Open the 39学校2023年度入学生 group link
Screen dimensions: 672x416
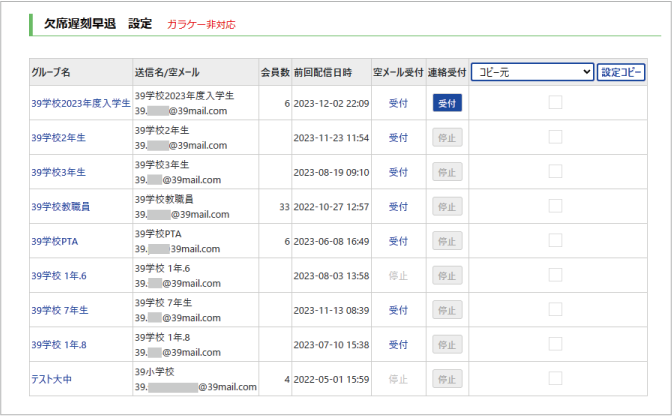pyautogui.click(x=80, y=103)
